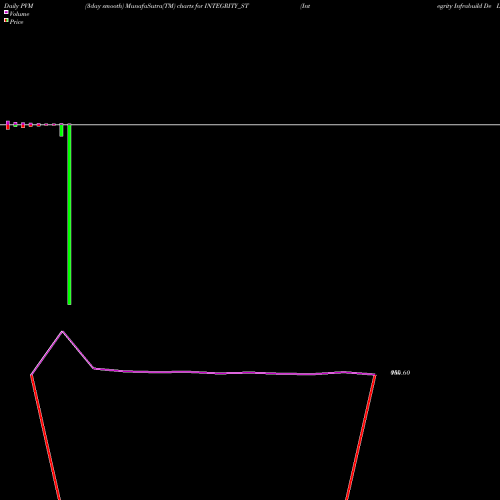Click the short green volume bar

[x=61, y=130]
